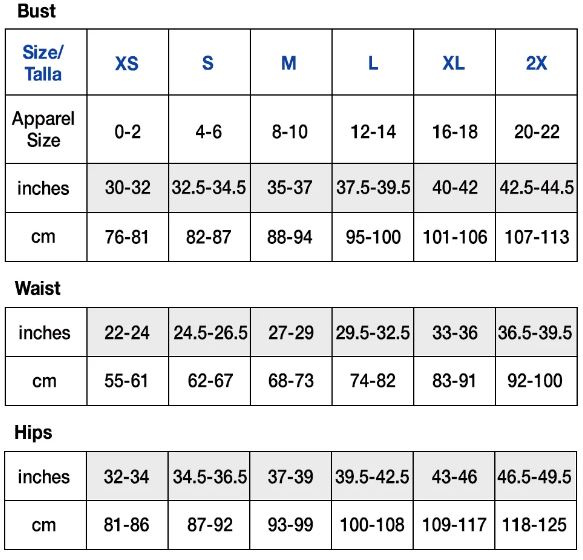Select waist cm 83-91 cell
The height and width of the screenshot is (560, 583).
454,381
